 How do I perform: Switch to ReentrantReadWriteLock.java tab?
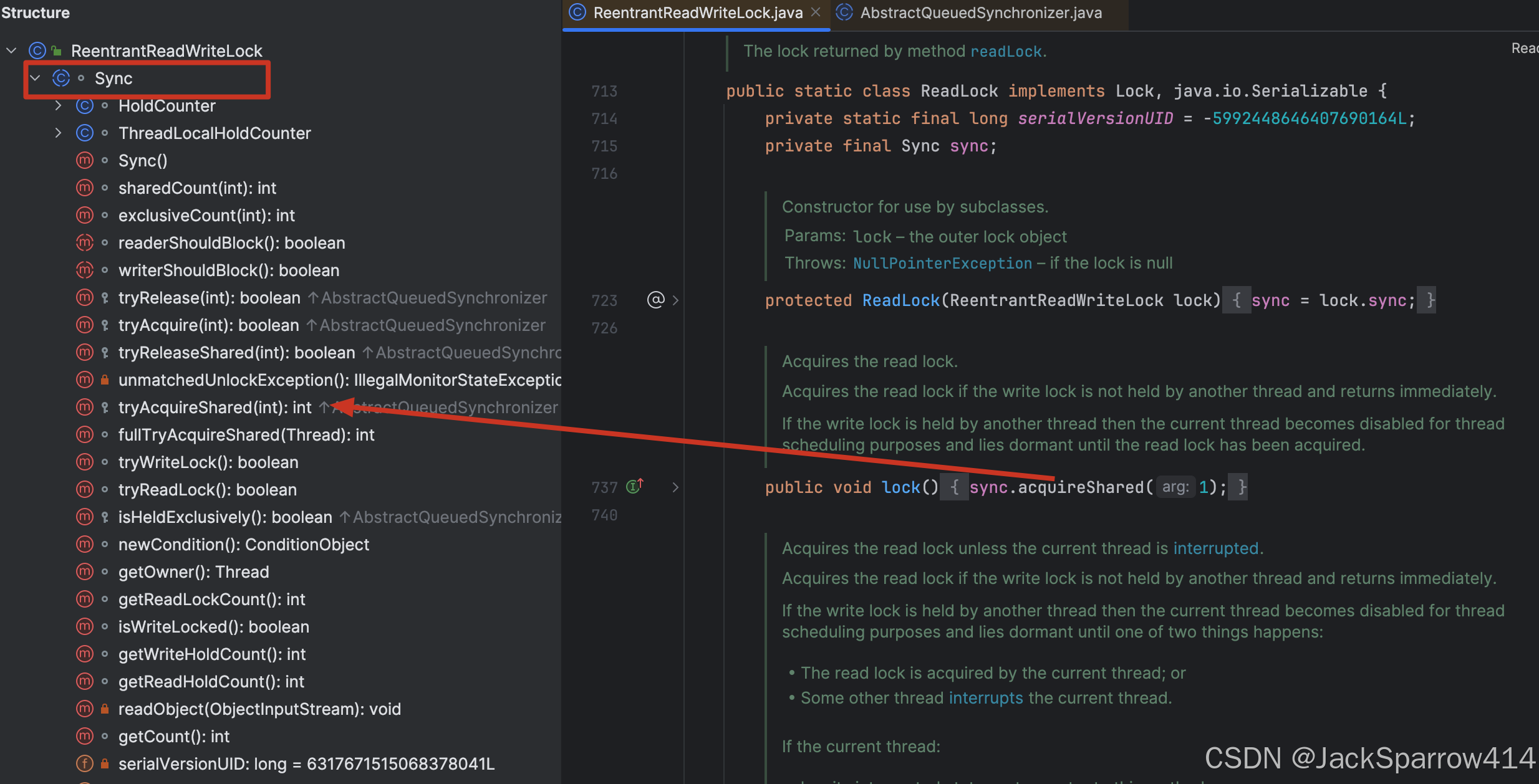coord(697,12)
